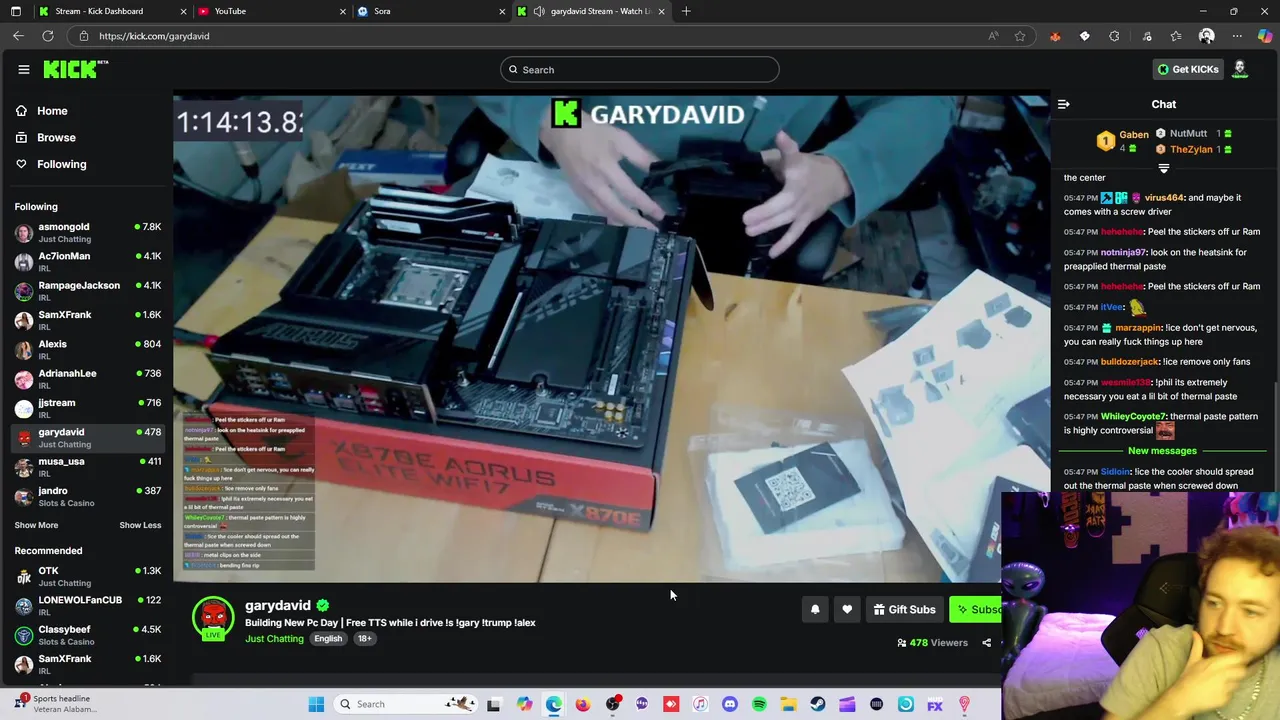
Task: Open Ac7ionMan channel in Following
Action: [88, 261]
